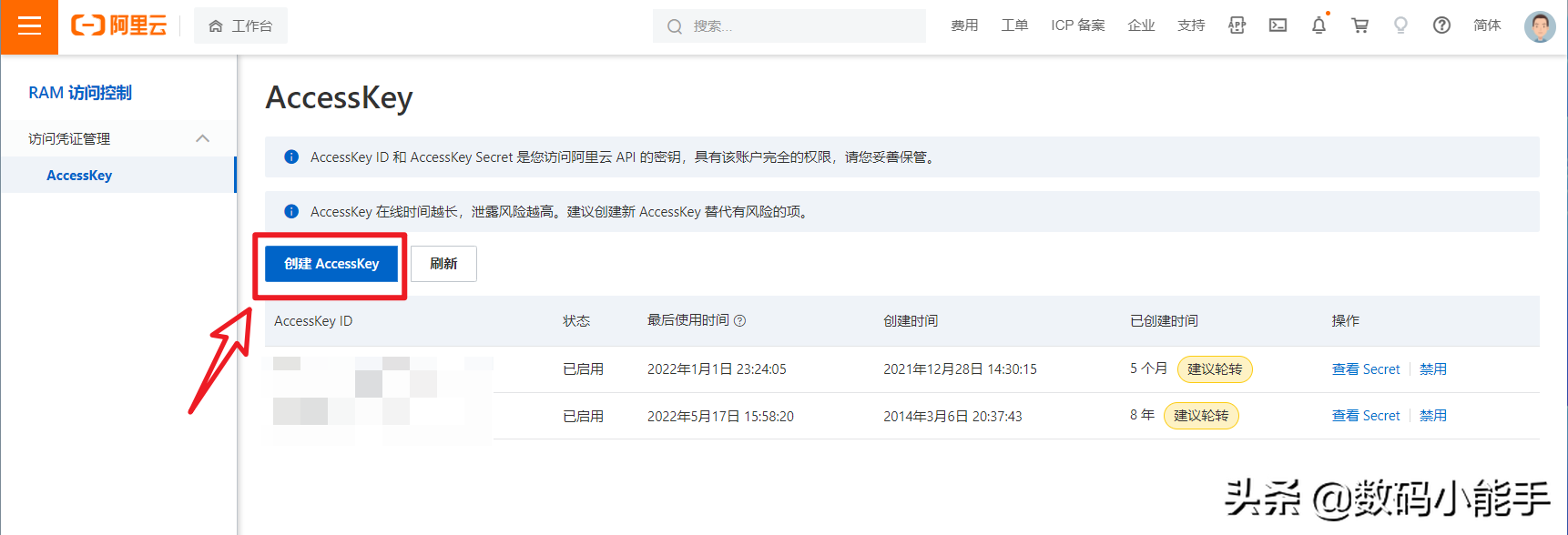Screen dimensions: 1568x535
Task: Click the 创建时间 column header
Action: (911, 321)
